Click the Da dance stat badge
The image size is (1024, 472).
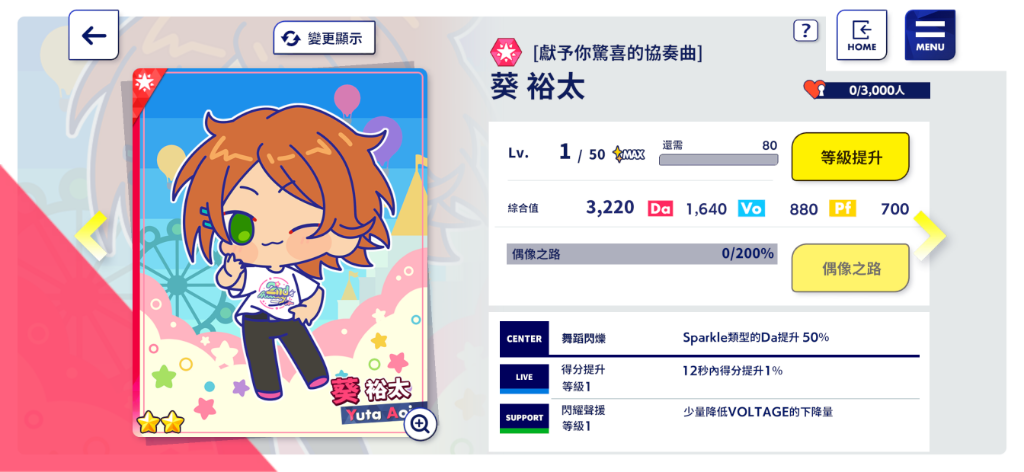coord(660,209)
